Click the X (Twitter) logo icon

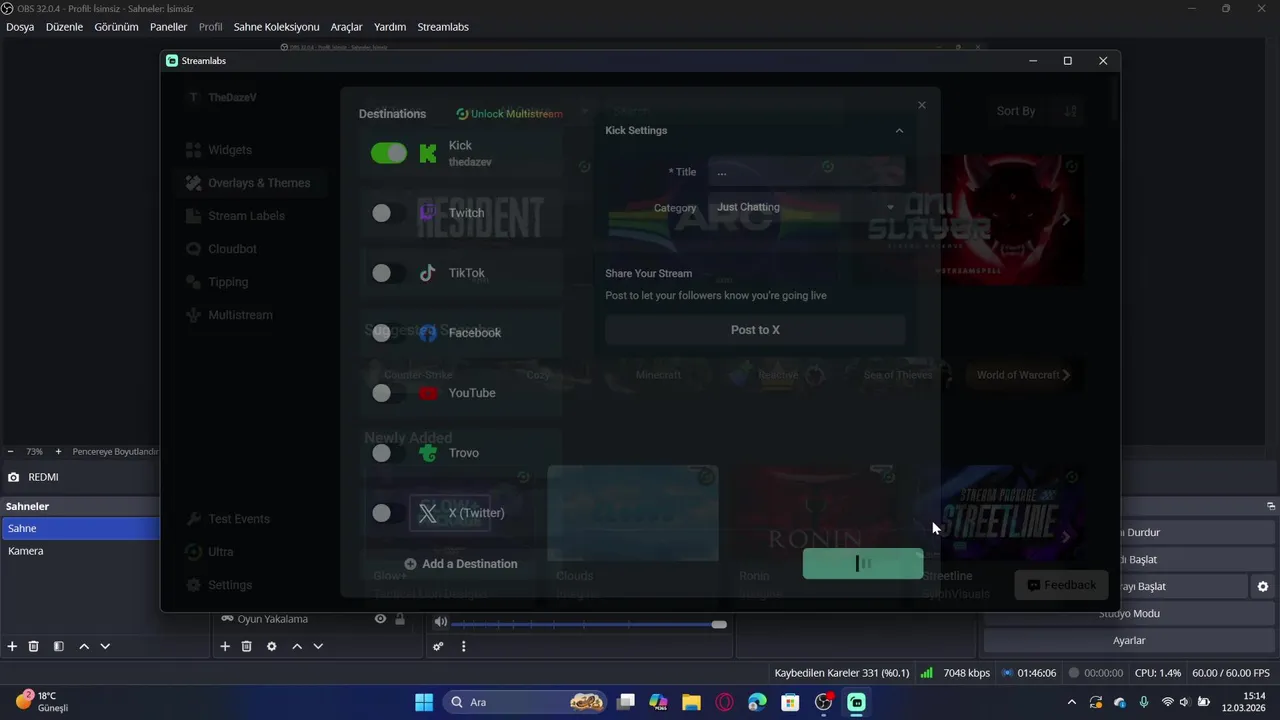(428, 513)
